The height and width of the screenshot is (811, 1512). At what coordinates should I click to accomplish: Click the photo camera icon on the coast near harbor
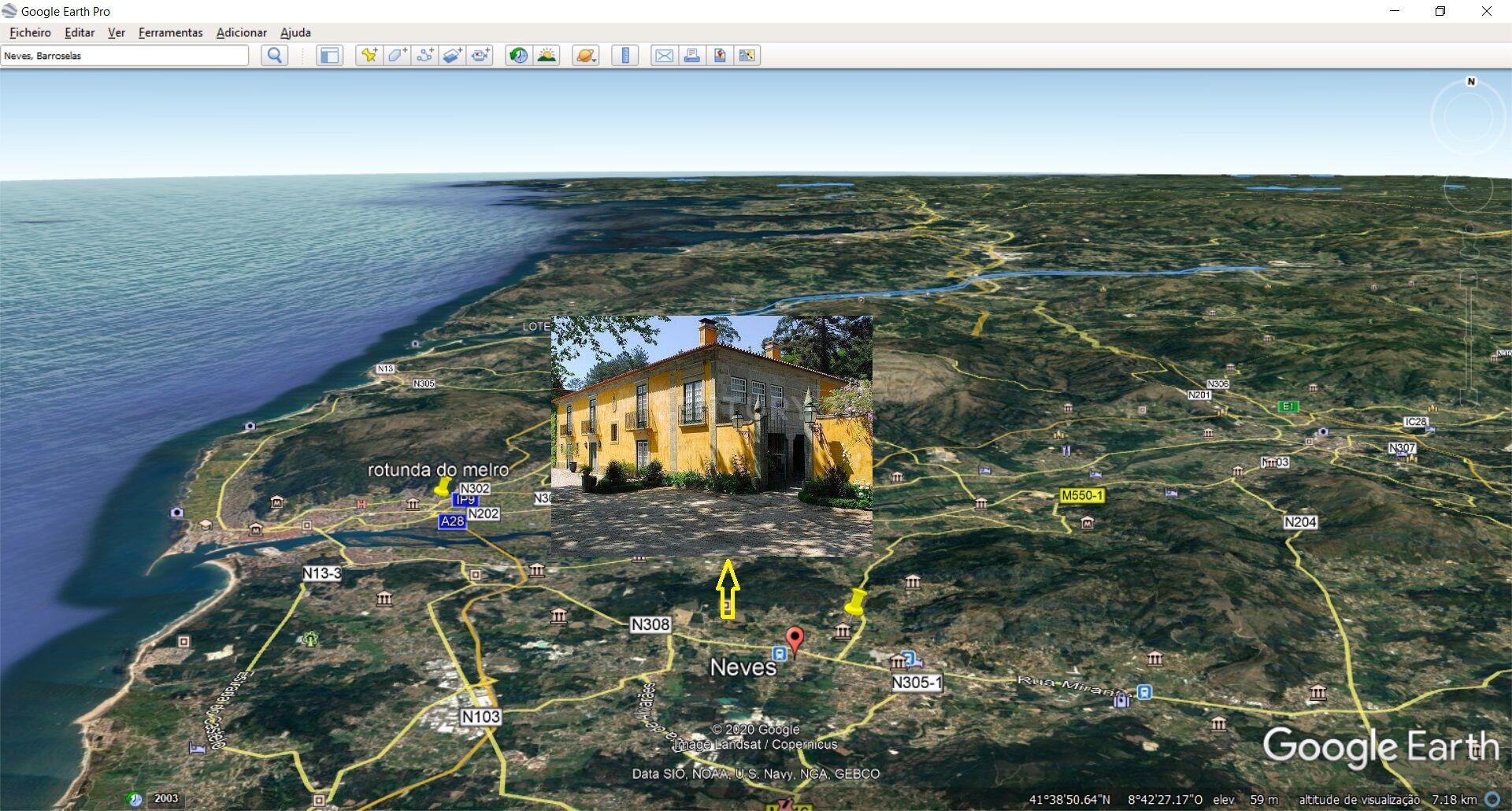[176, 512]
